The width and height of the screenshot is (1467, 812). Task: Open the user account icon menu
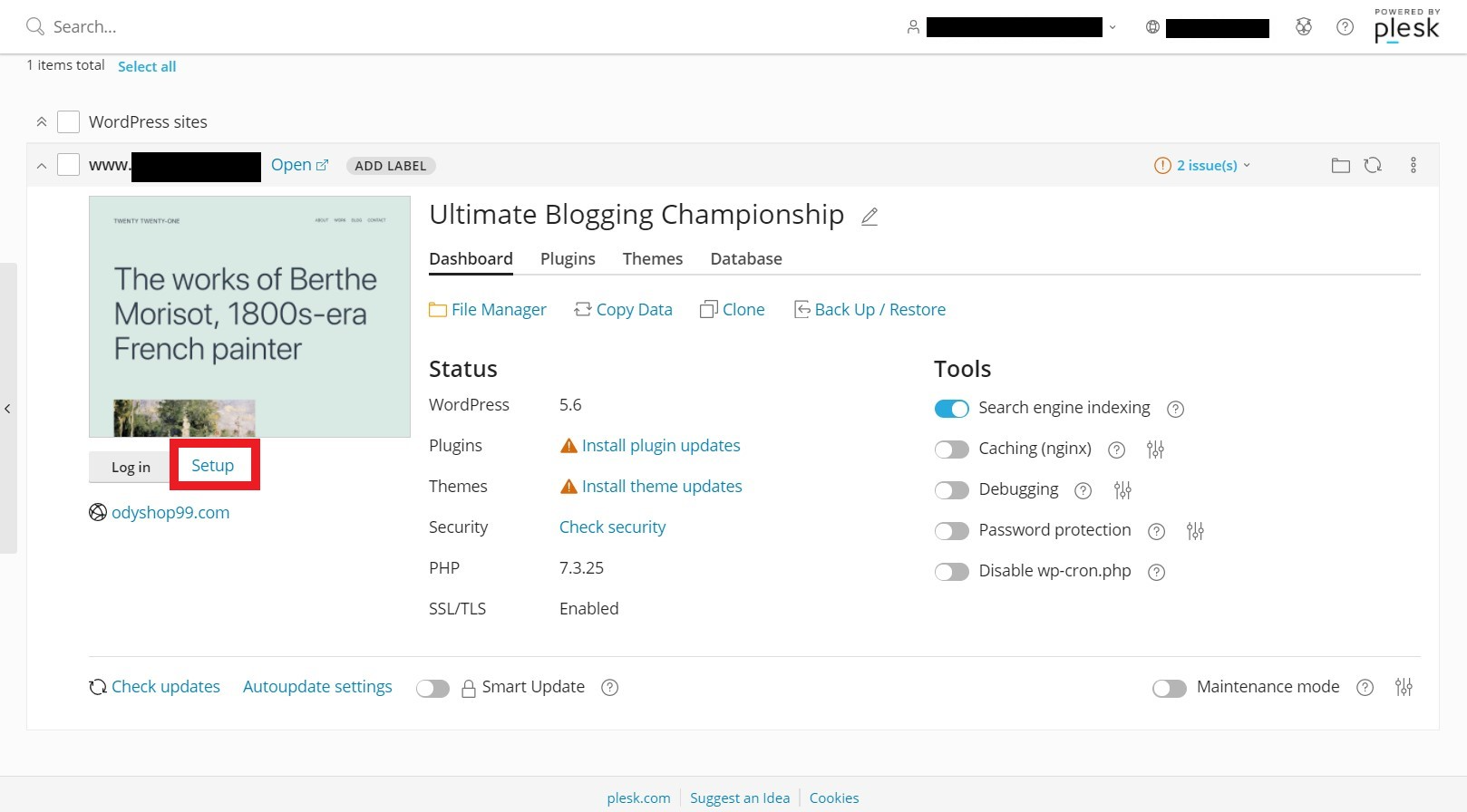(x=913, y=27)
